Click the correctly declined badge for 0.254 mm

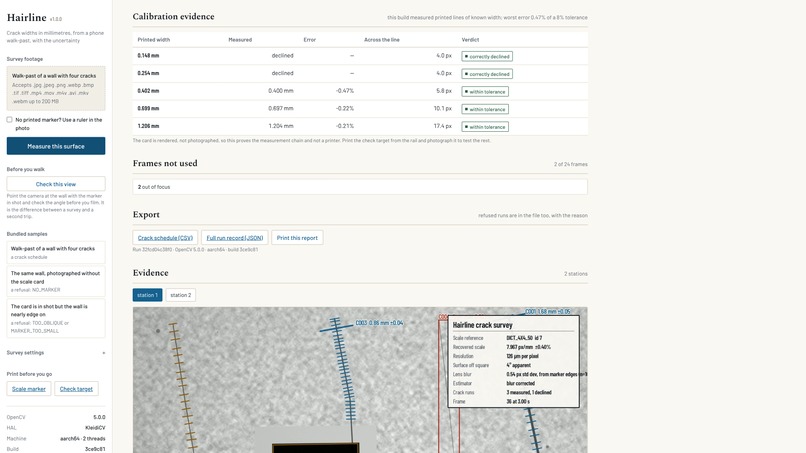coord(487,74)
